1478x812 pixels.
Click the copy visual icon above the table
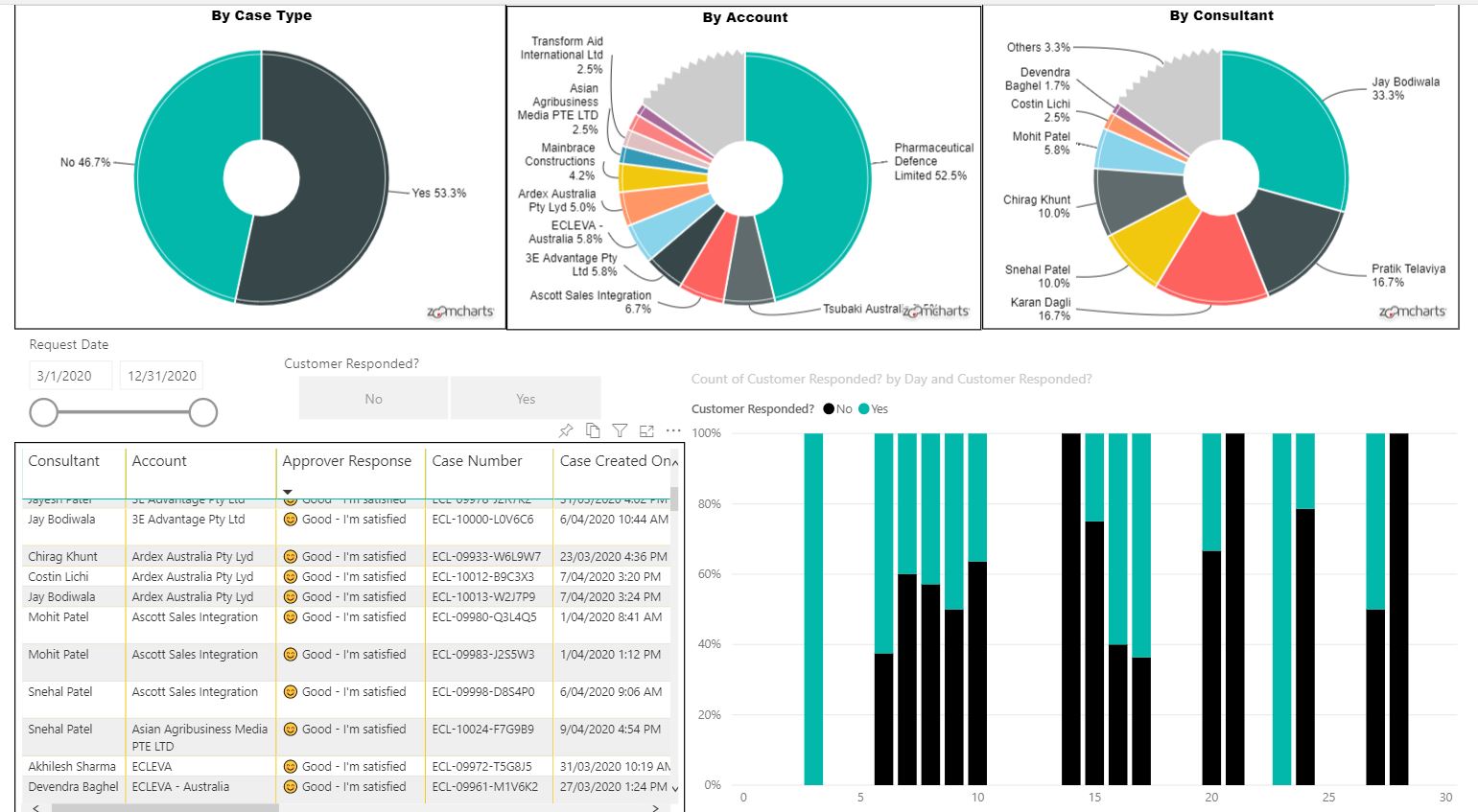(x=593, y=430)
